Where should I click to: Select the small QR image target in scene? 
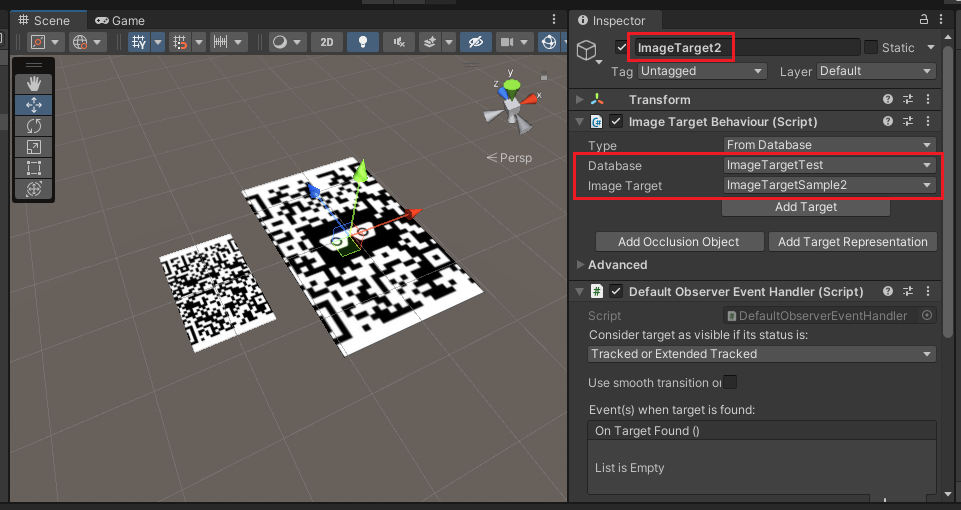pyautogui.click(x=216, y=293)
